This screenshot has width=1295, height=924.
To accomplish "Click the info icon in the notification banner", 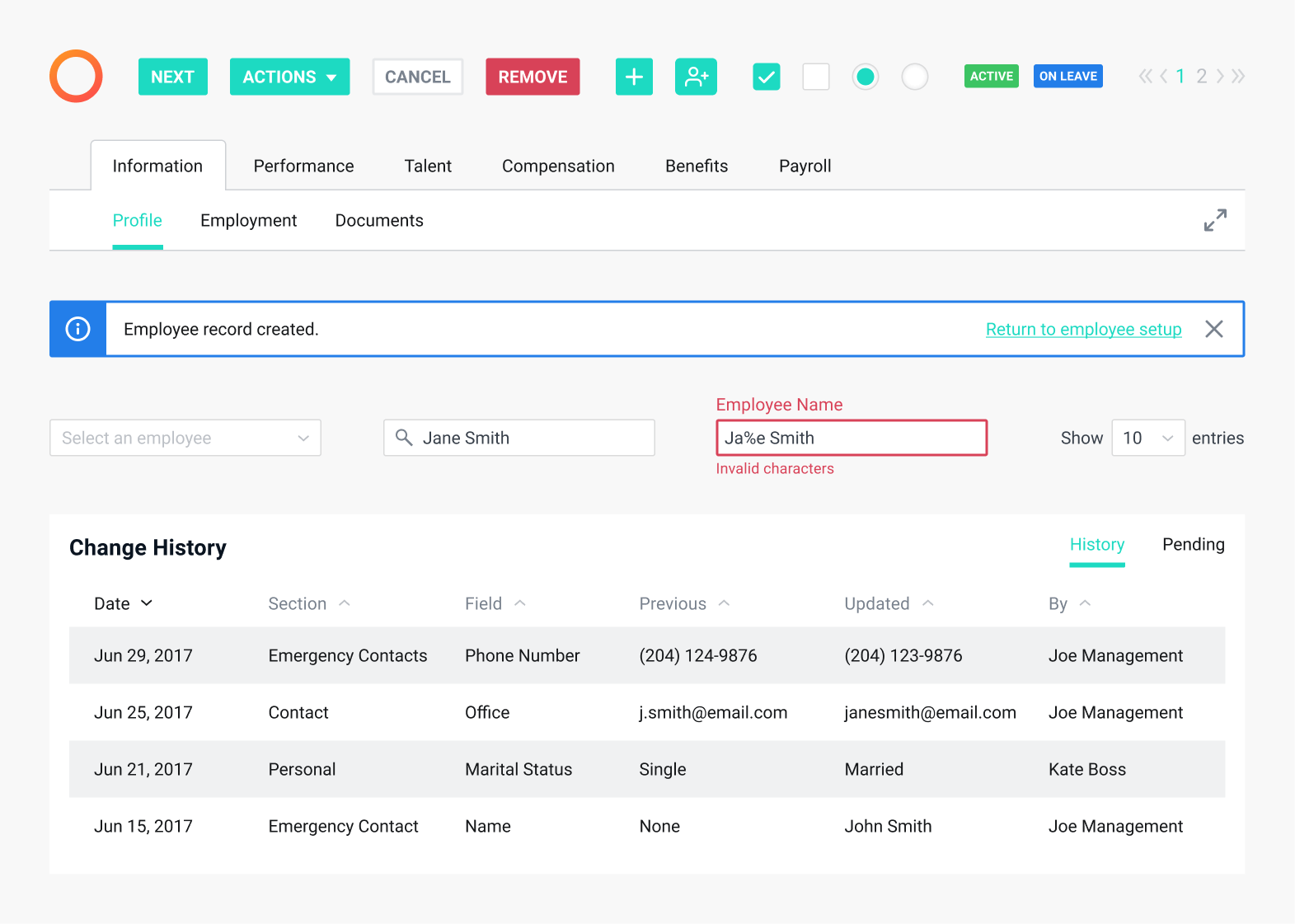I will (78, 330).
